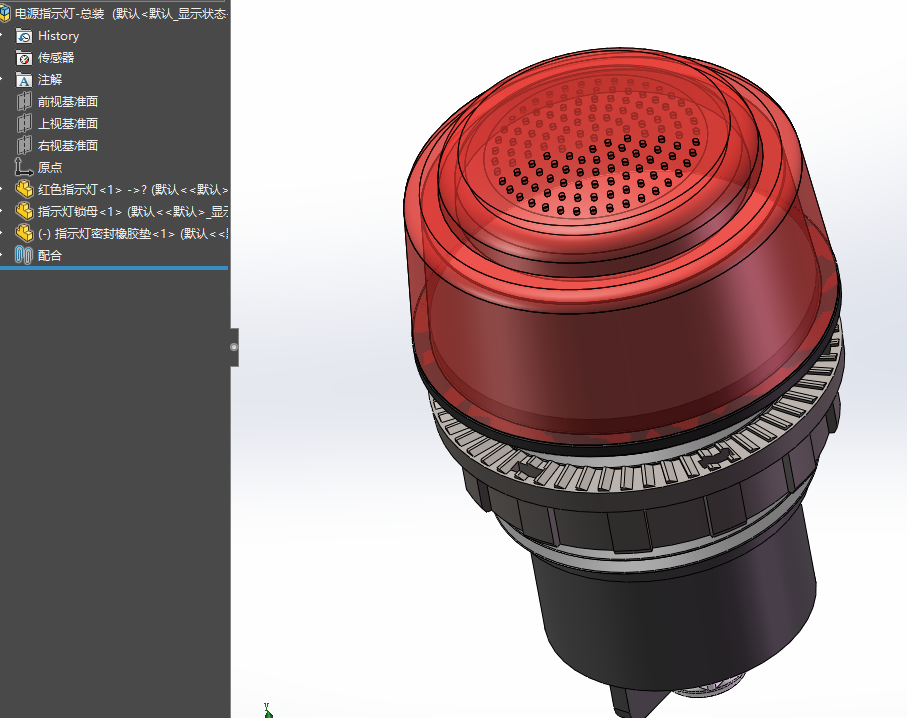
Task: Click the 原点 origin icon
Action: (x=23, y=167)
